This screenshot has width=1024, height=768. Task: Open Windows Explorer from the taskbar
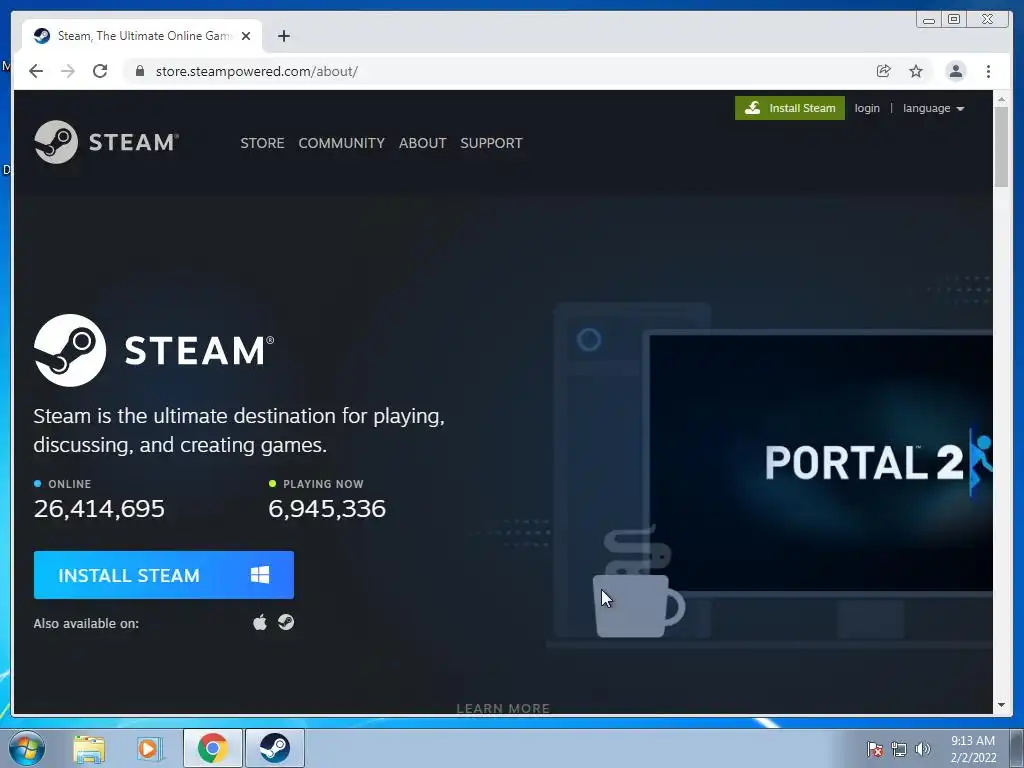(89, 748)
